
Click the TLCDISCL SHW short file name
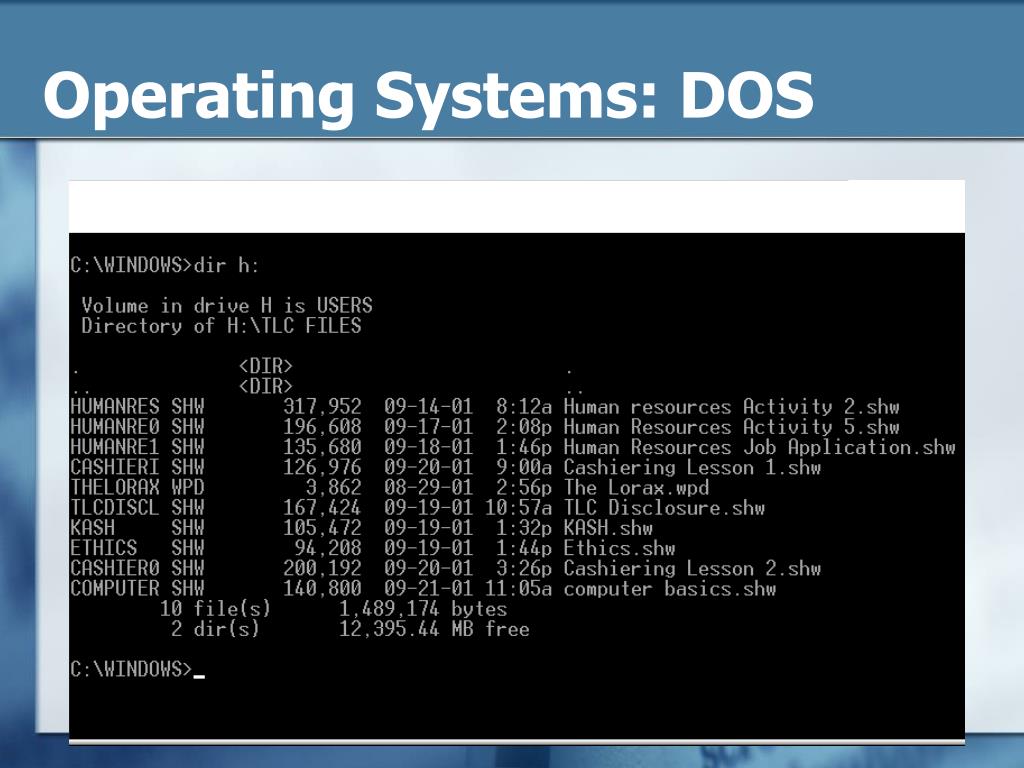click(x=138, y=507)
